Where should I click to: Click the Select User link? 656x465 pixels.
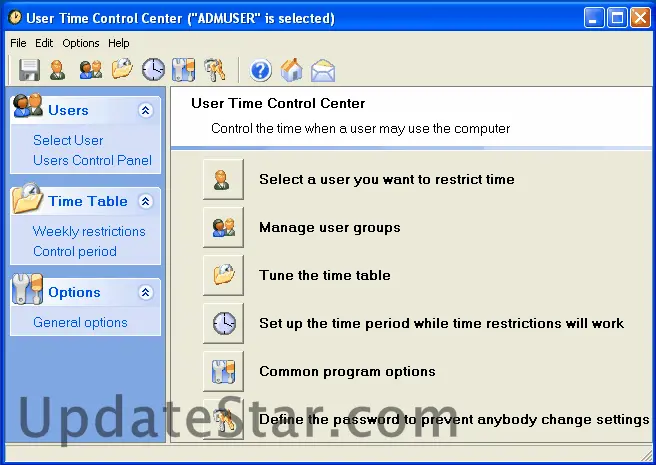pos(68,140)
